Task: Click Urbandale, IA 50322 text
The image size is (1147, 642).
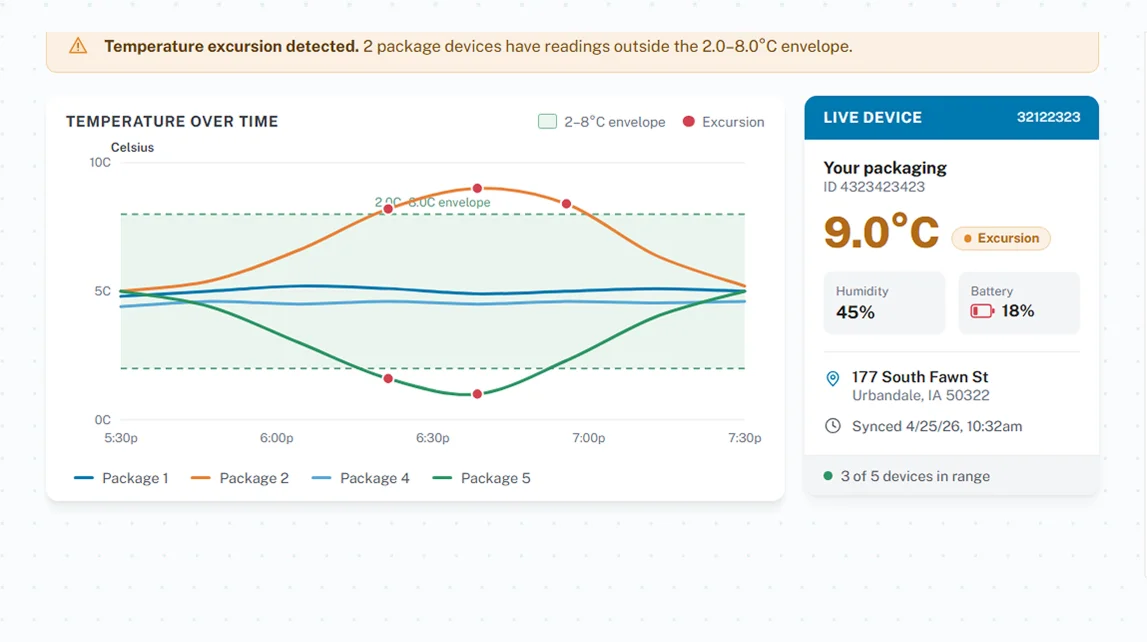Action: point(920,396)
